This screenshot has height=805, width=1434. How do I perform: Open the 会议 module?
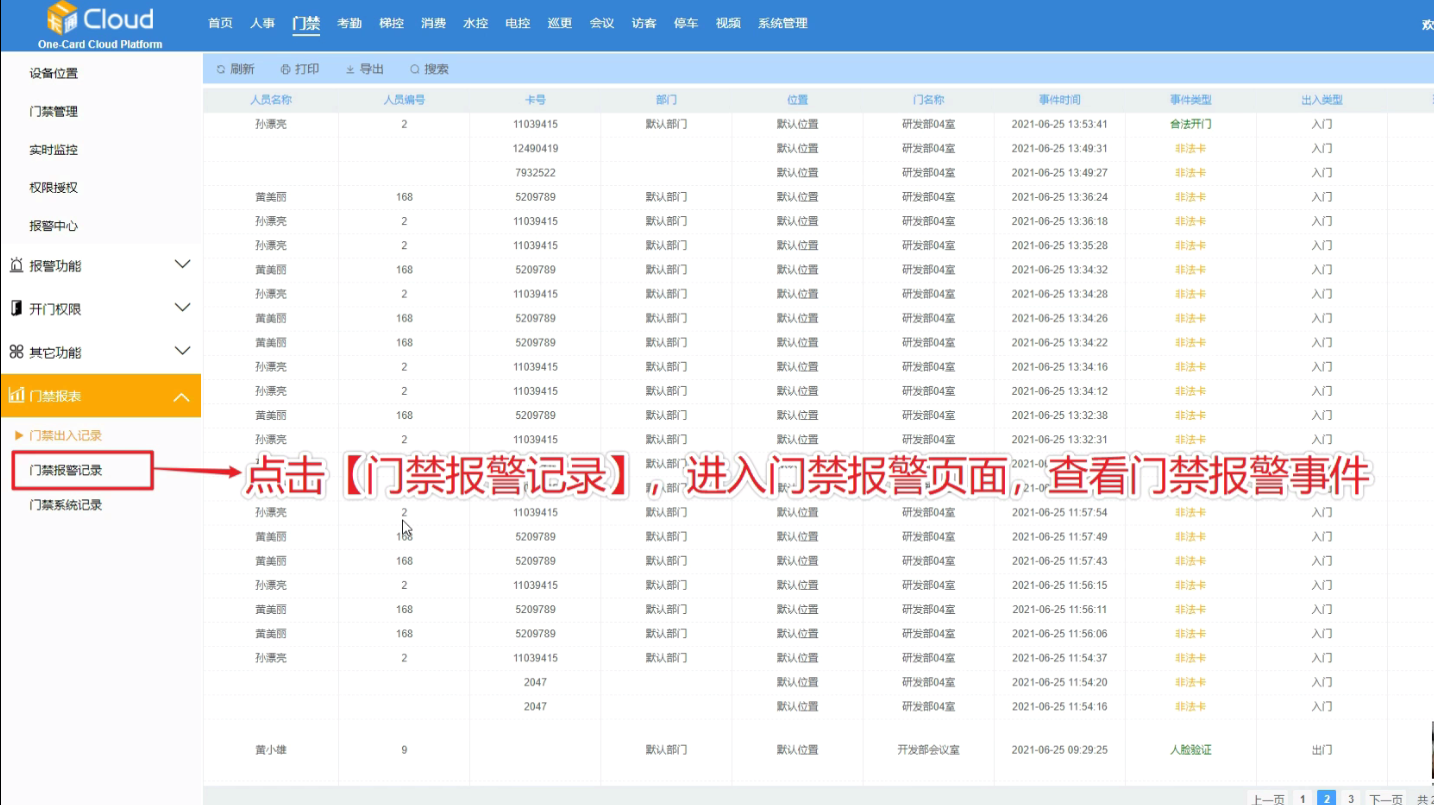pyautogui.click(x=601, y=23)
